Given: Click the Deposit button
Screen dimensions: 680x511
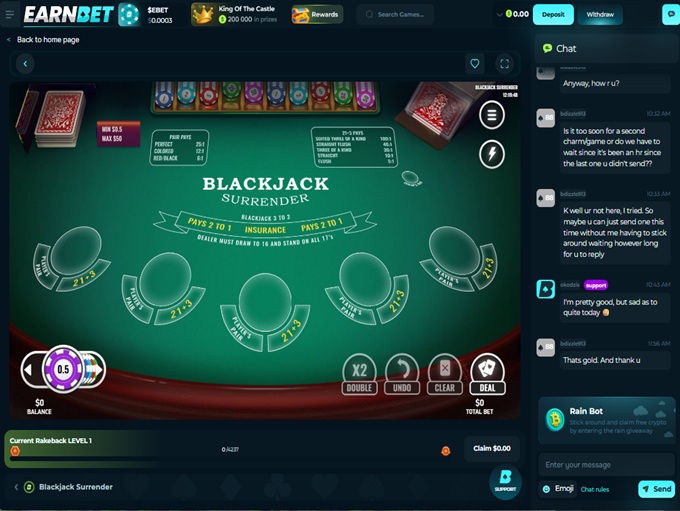Looking at the screenshot, I should click(553, 14).
